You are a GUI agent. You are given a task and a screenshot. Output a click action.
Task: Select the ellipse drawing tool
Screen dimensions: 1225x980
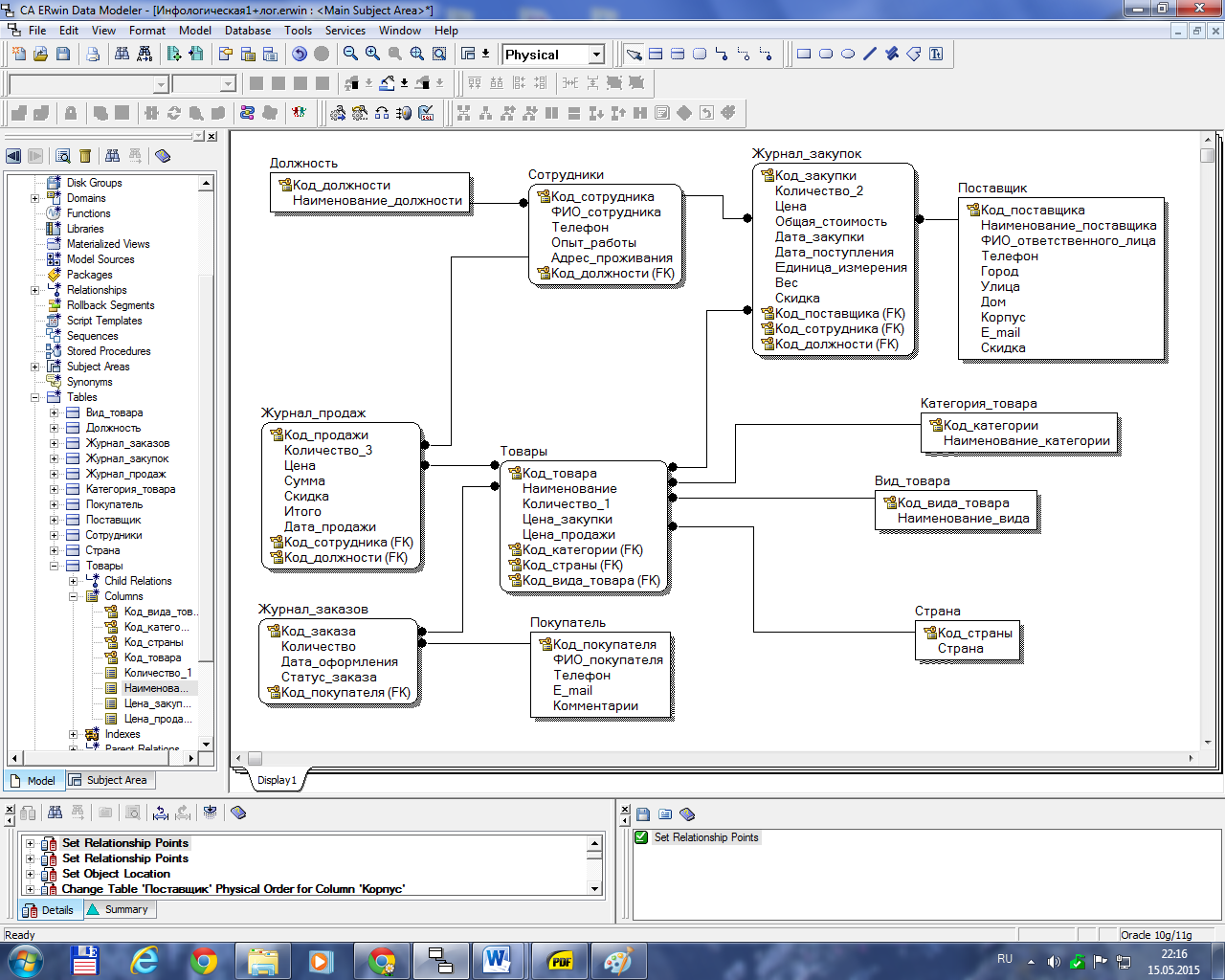pos(848,55)
